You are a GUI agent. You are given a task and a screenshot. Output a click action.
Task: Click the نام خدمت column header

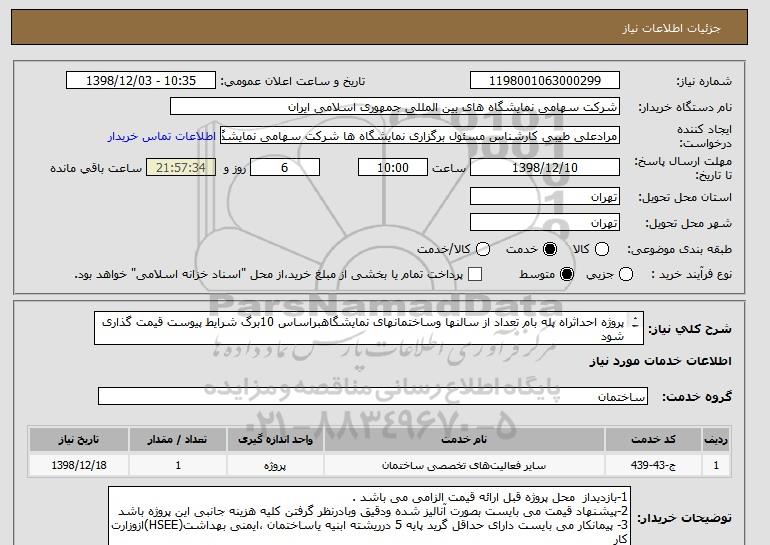[x=464, y=439]
